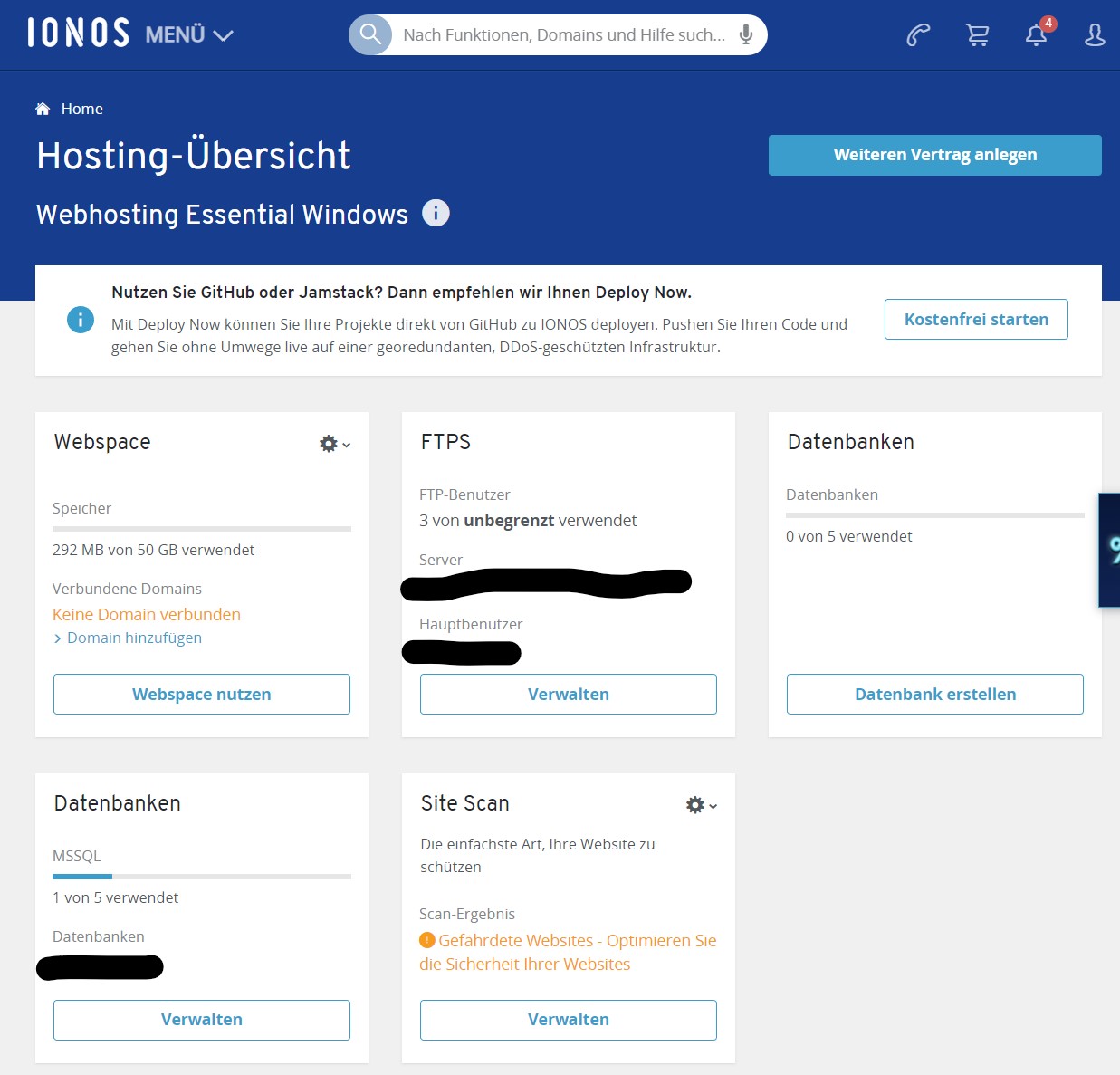Open the Webspace gear settings dropdown
The width and height of the screenshot is (1120, 1075).
point(334,444)
